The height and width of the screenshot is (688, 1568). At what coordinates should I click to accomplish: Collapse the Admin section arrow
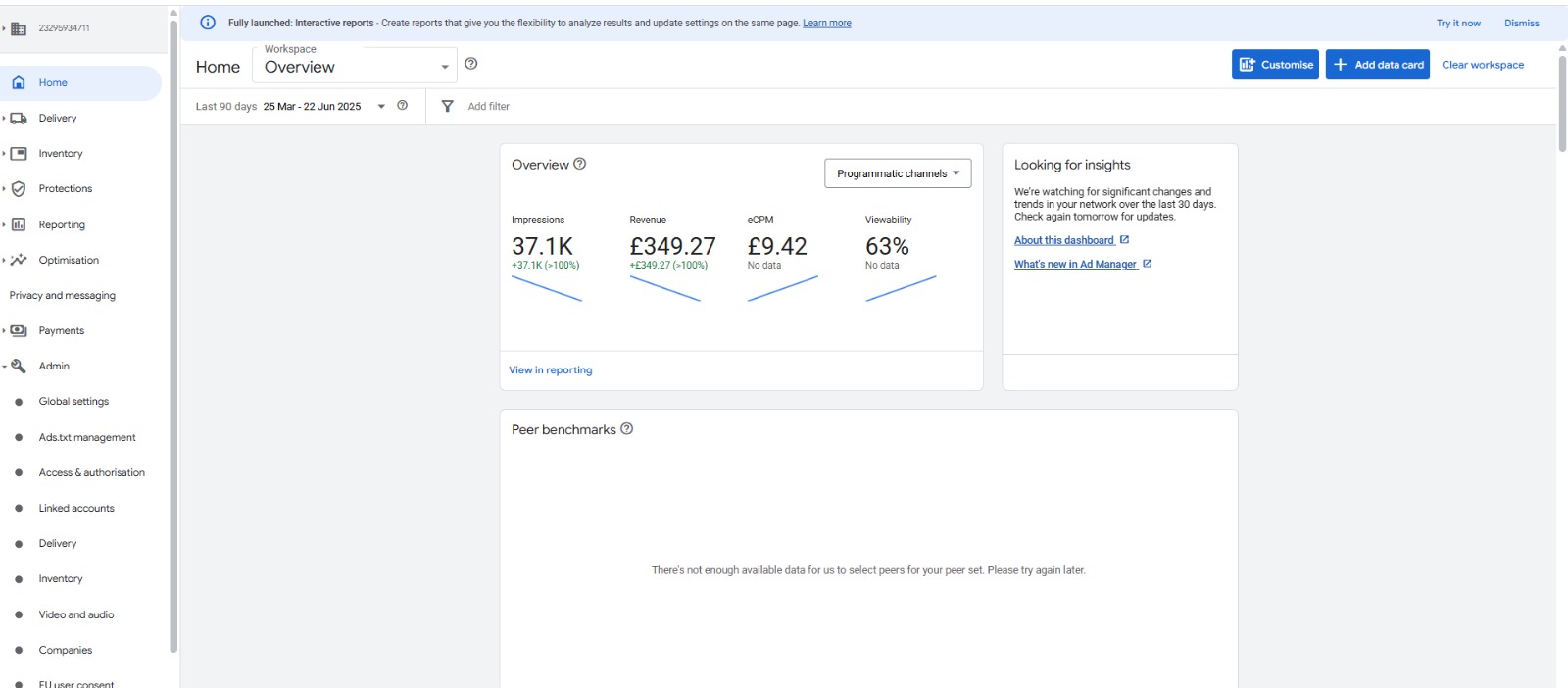(4, 367)
